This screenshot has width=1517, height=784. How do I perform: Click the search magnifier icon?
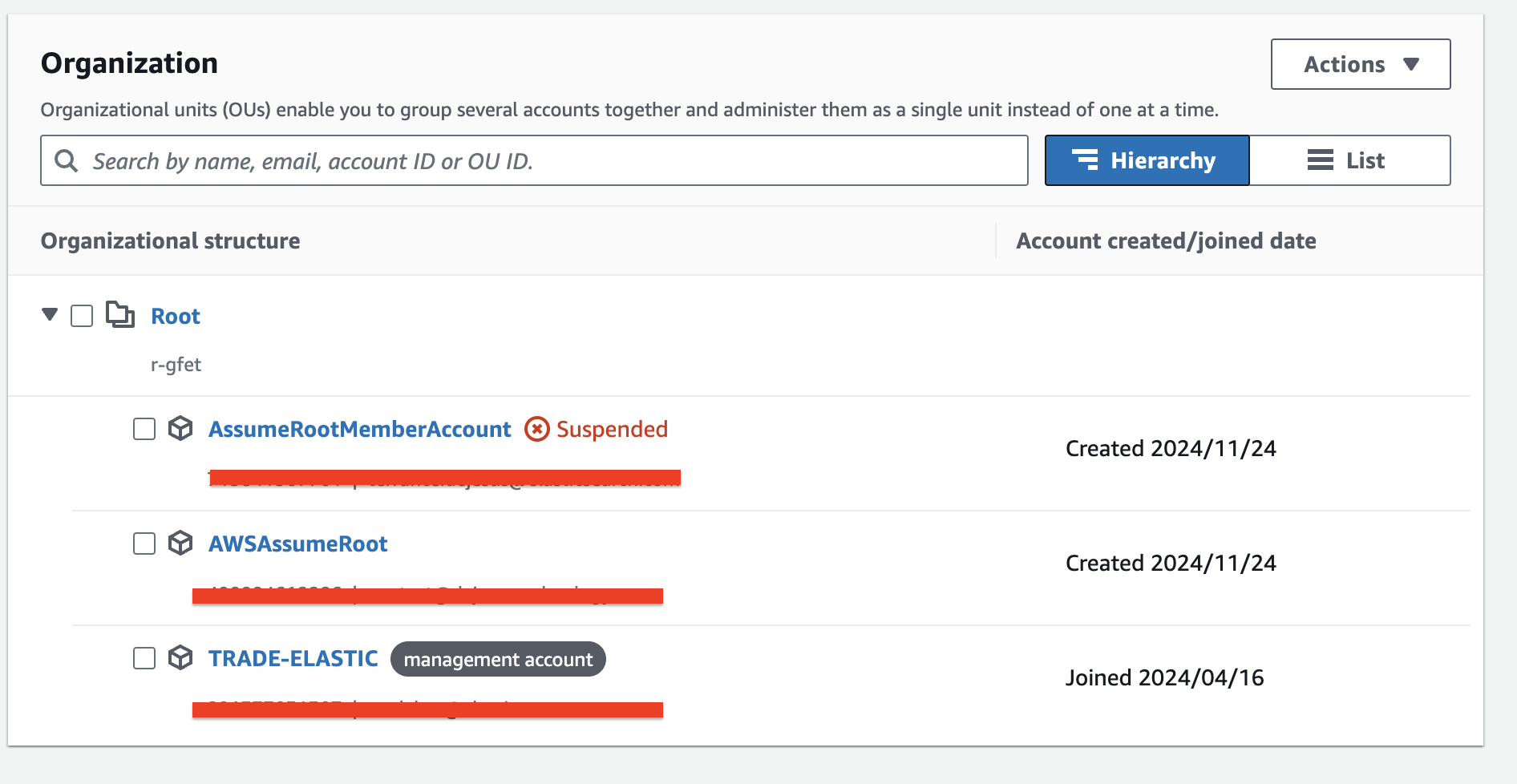[67, 161]
